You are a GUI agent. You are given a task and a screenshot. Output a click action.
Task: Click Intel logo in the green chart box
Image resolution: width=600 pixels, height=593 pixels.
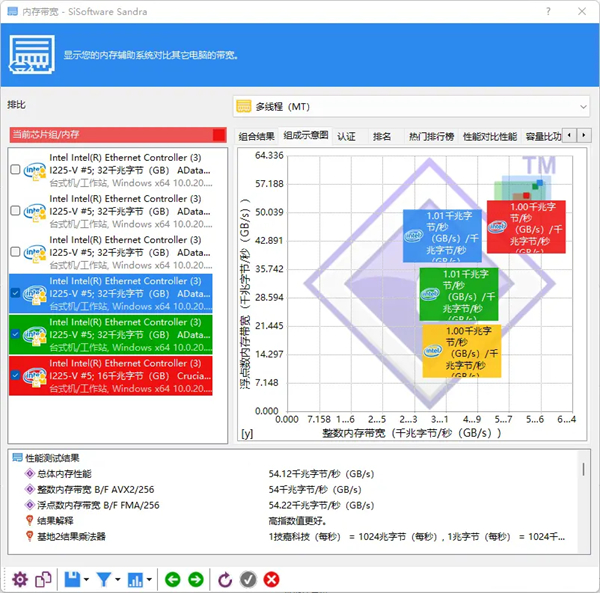click(x=430, y=294)
